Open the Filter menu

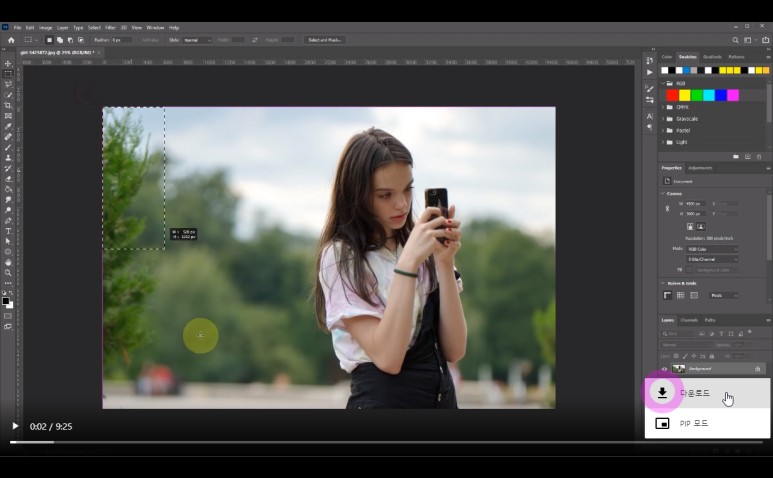click(110, 28)
